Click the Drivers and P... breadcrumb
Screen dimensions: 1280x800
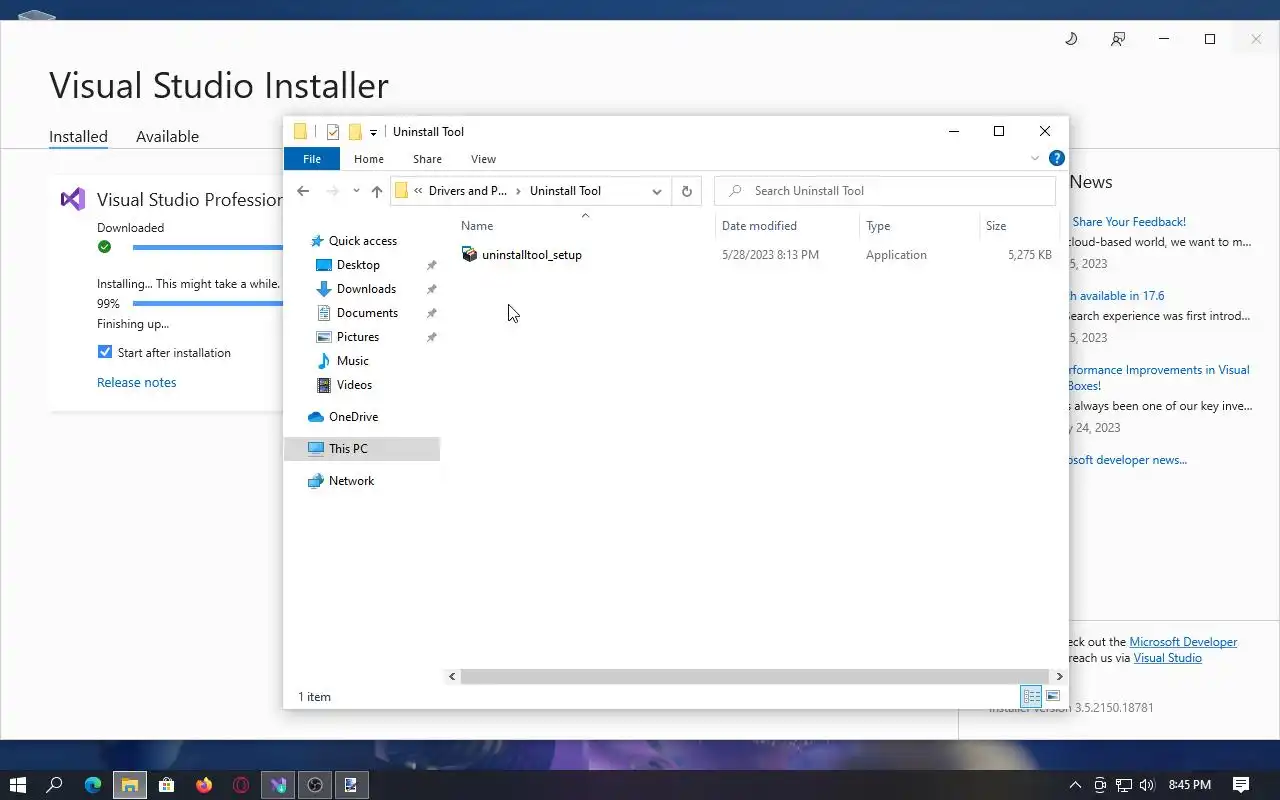click(468, 191)
